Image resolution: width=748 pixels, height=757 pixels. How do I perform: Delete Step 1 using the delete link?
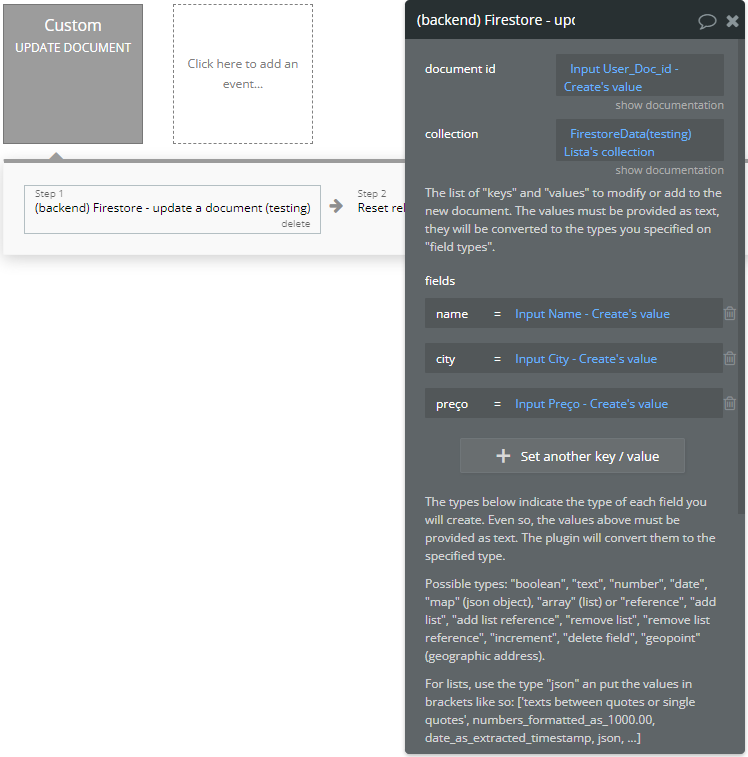click(x=295, y=224)
